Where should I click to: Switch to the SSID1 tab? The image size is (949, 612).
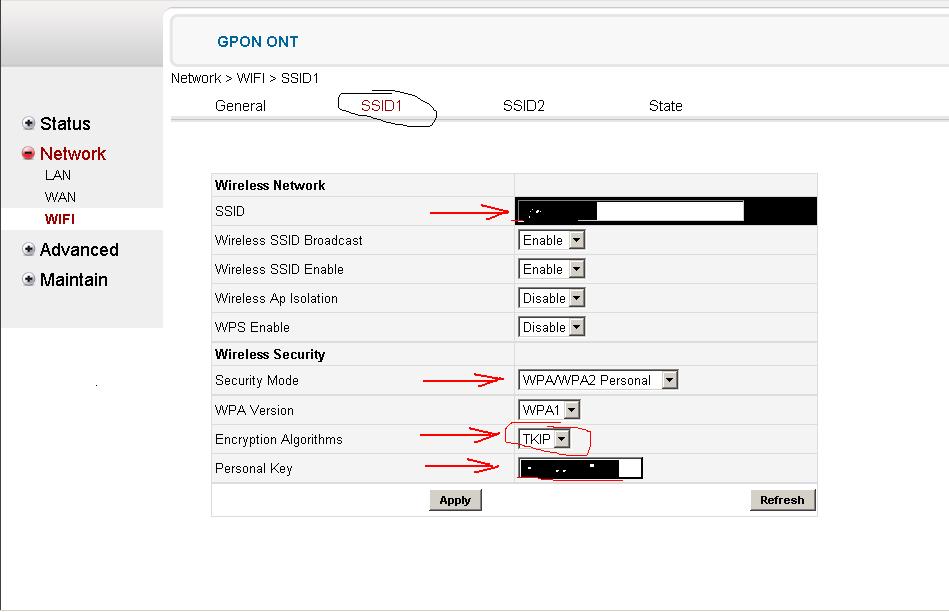click(x=381, y=106)
